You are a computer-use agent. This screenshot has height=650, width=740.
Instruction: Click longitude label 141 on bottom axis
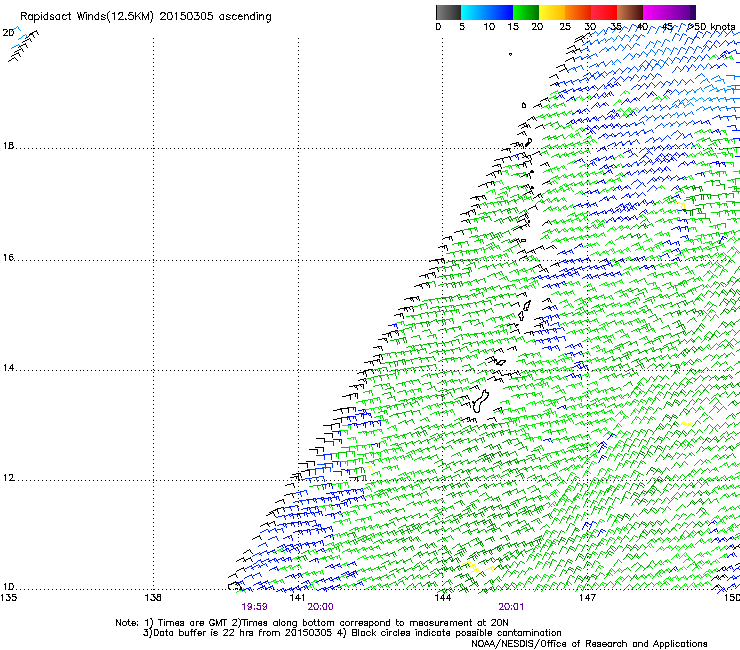(x=297, y=598)
